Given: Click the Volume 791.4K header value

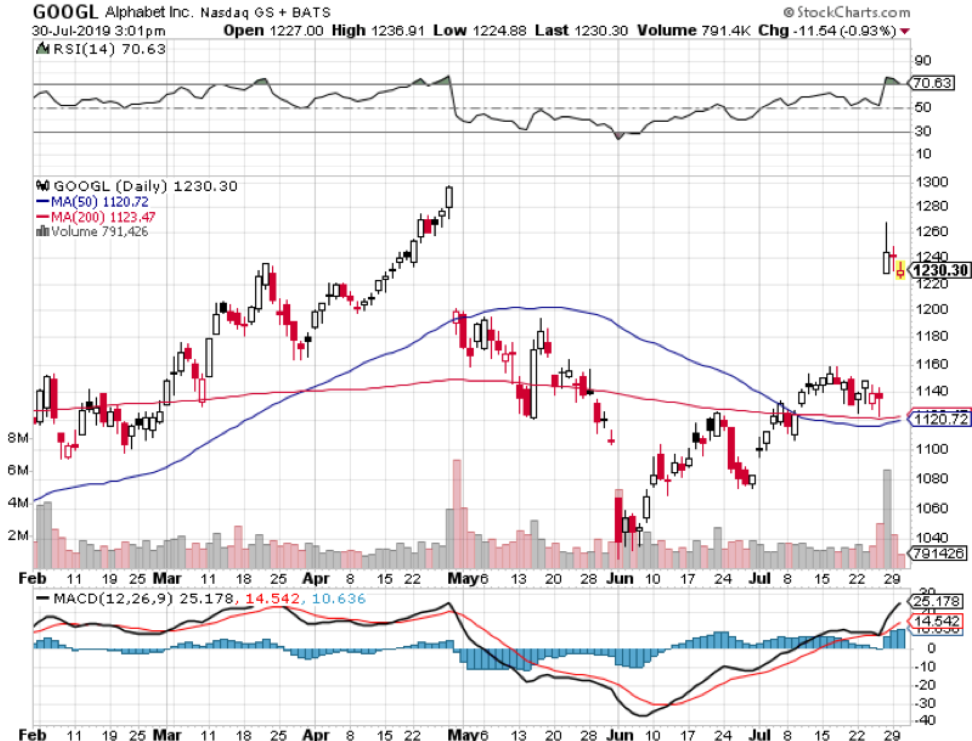Looking at the screenshot, I should coord(694,30).
